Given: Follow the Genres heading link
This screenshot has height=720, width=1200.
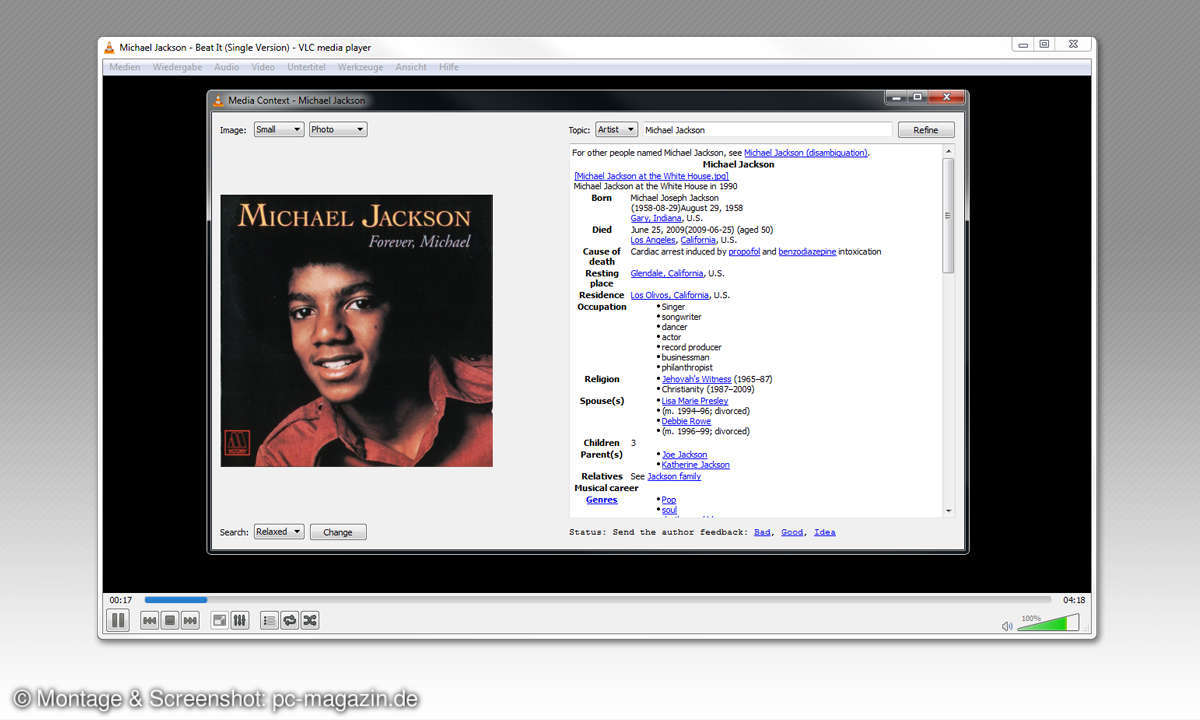Looking at the screenshot, I should tap(602, 500).
